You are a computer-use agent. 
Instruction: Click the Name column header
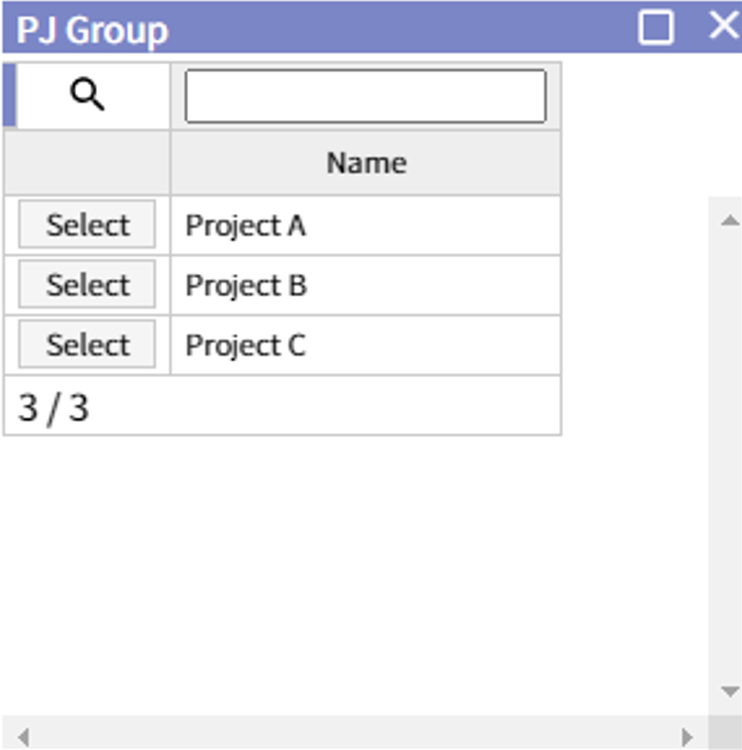[x=366, y=163]
